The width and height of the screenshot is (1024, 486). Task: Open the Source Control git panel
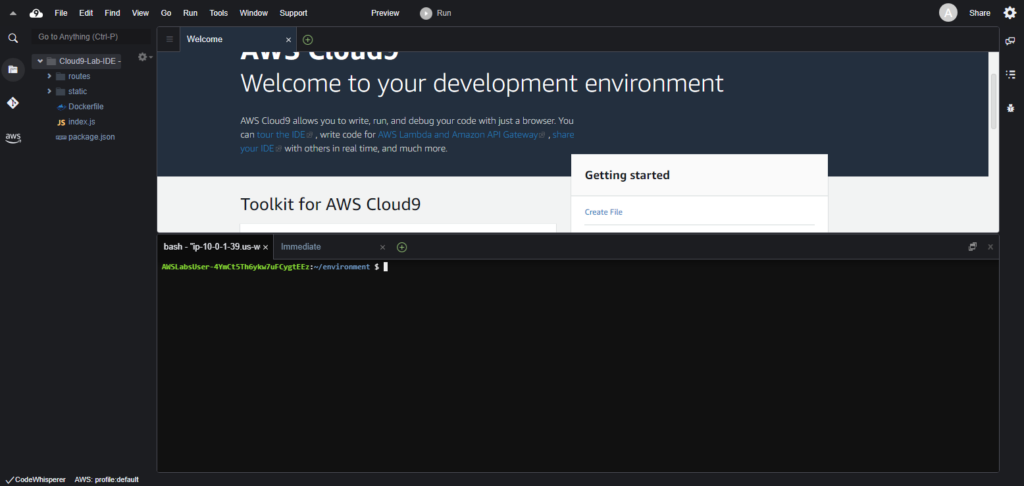[x=13, y=103]
